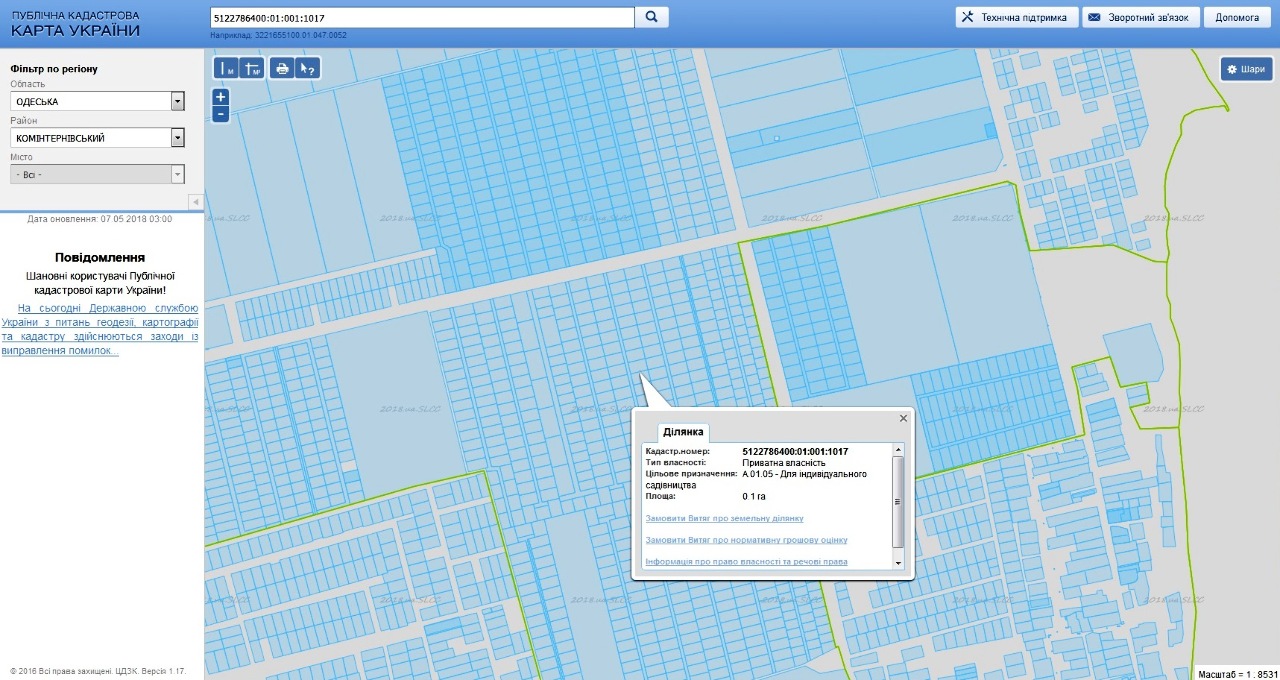Expand the Область dropdown
The height and width of the screenshot is (680, 1280).
tap(178, 102)
